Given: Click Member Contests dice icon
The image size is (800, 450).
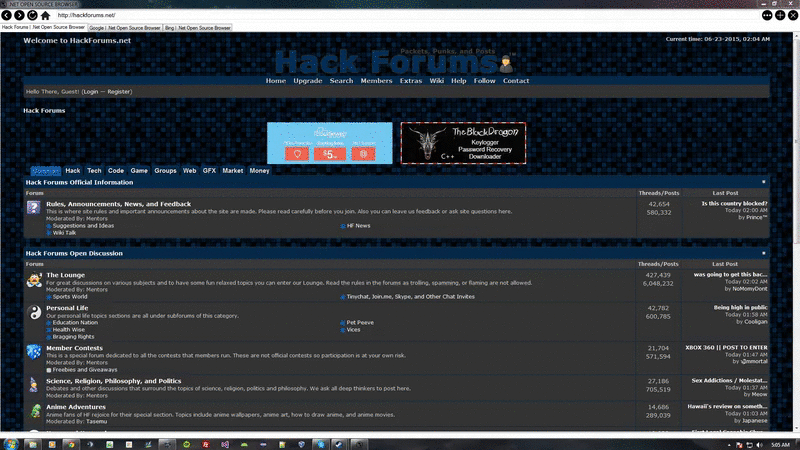Looking at the screenshot, I should point(34,352).
